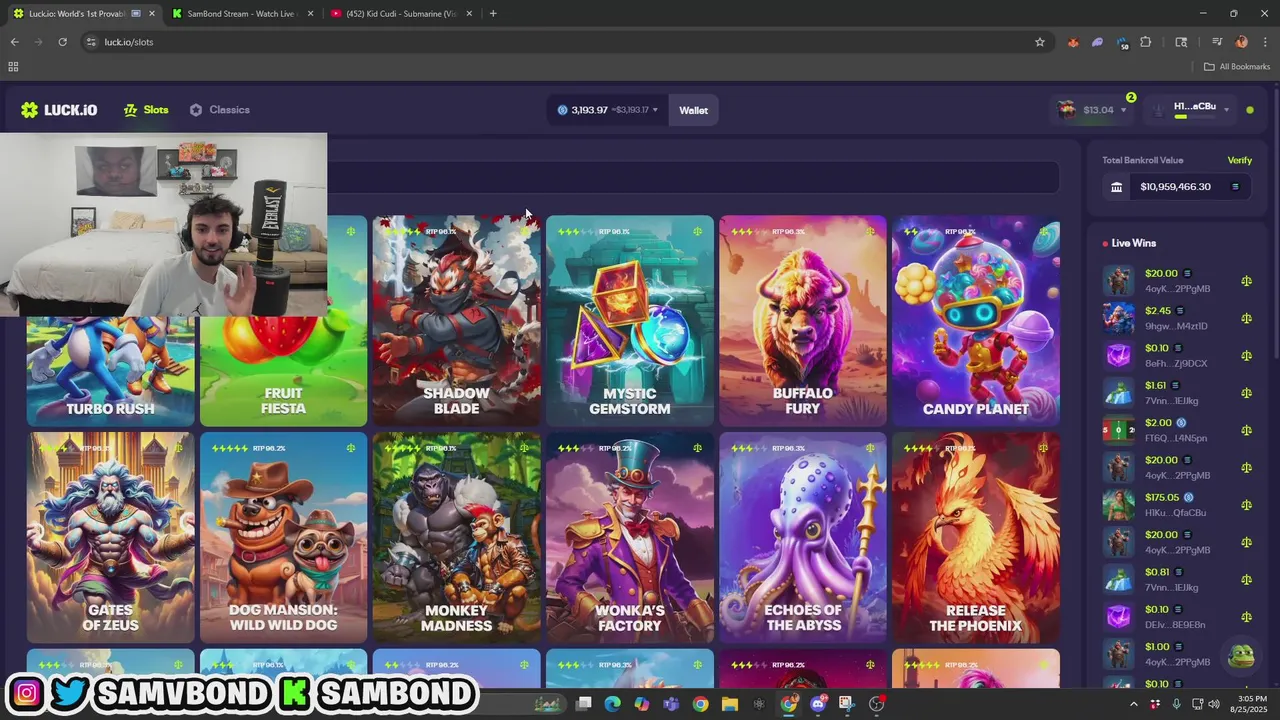Click the search bar above the slots

(x=692, y=177)
